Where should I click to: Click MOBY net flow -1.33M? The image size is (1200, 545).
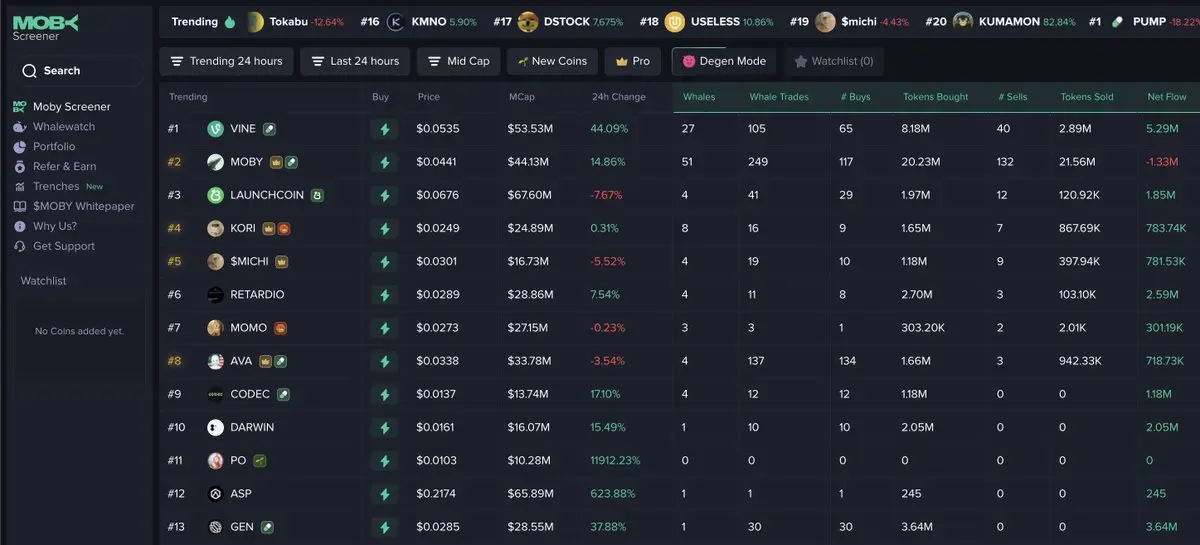[1163, 162]
